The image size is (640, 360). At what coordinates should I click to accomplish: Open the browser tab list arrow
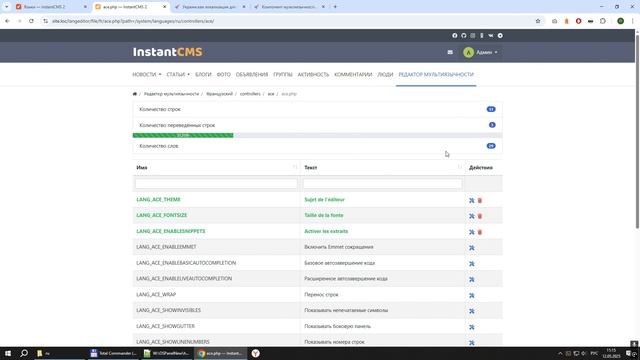7,7
